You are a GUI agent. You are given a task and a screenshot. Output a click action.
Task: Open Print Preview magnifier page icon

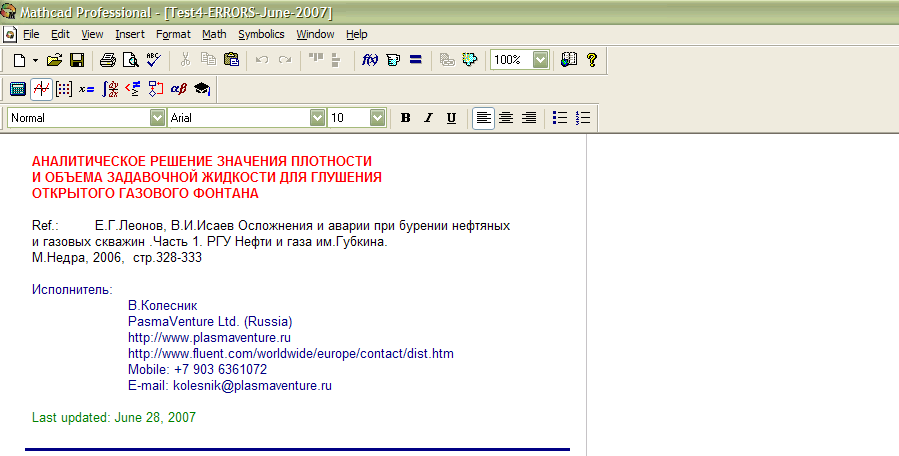pos(131,60)
